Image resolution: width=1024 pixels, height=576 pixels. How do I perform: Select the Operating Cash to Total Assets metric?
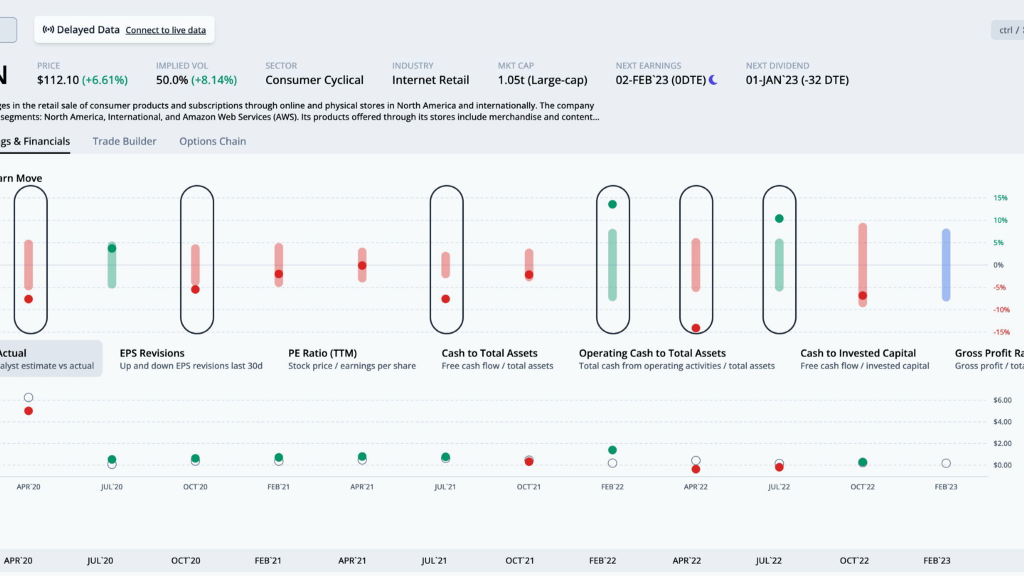tap(676, 359)
